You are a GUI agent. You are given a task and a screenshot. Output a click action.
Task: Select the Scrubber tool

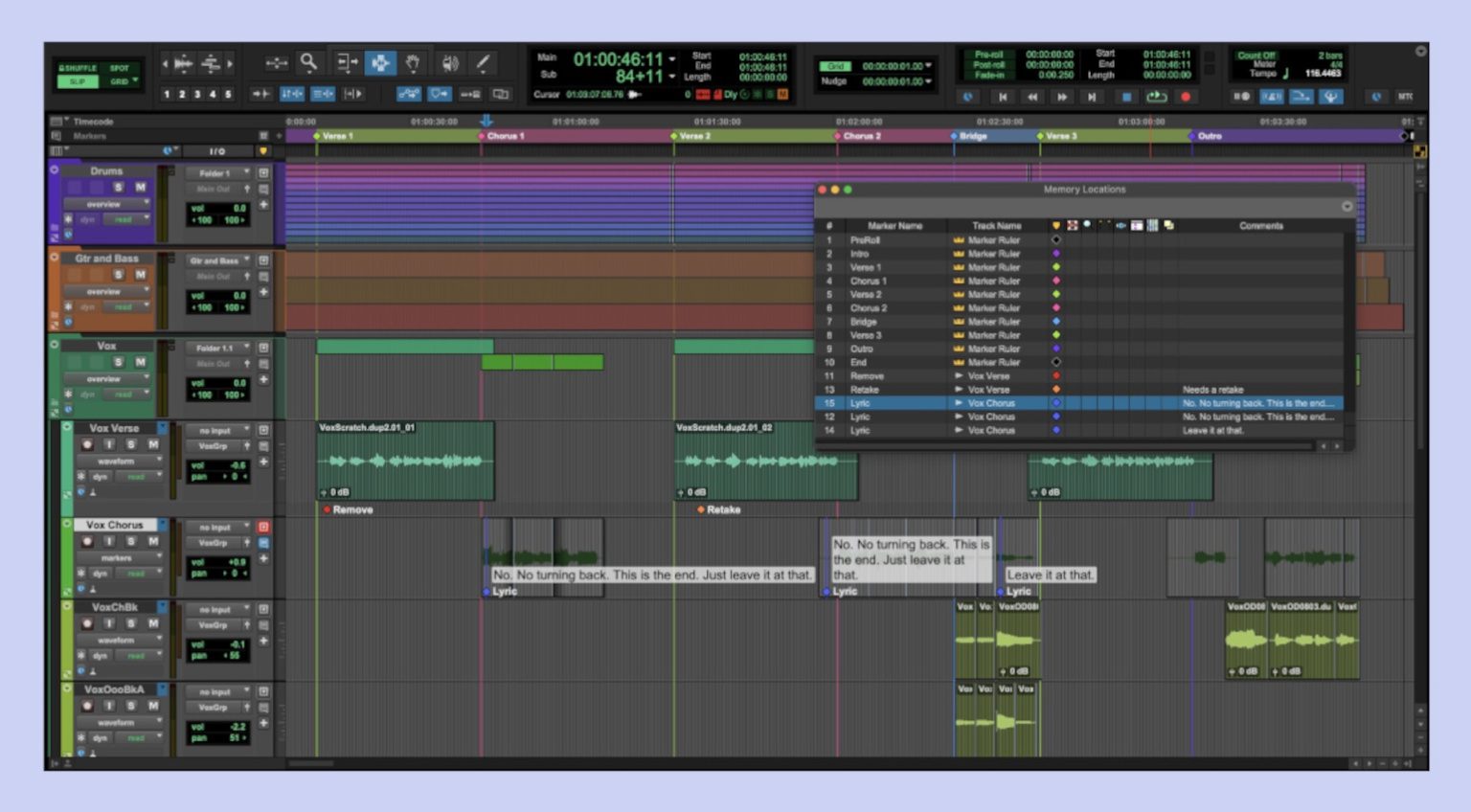point(451,62)
